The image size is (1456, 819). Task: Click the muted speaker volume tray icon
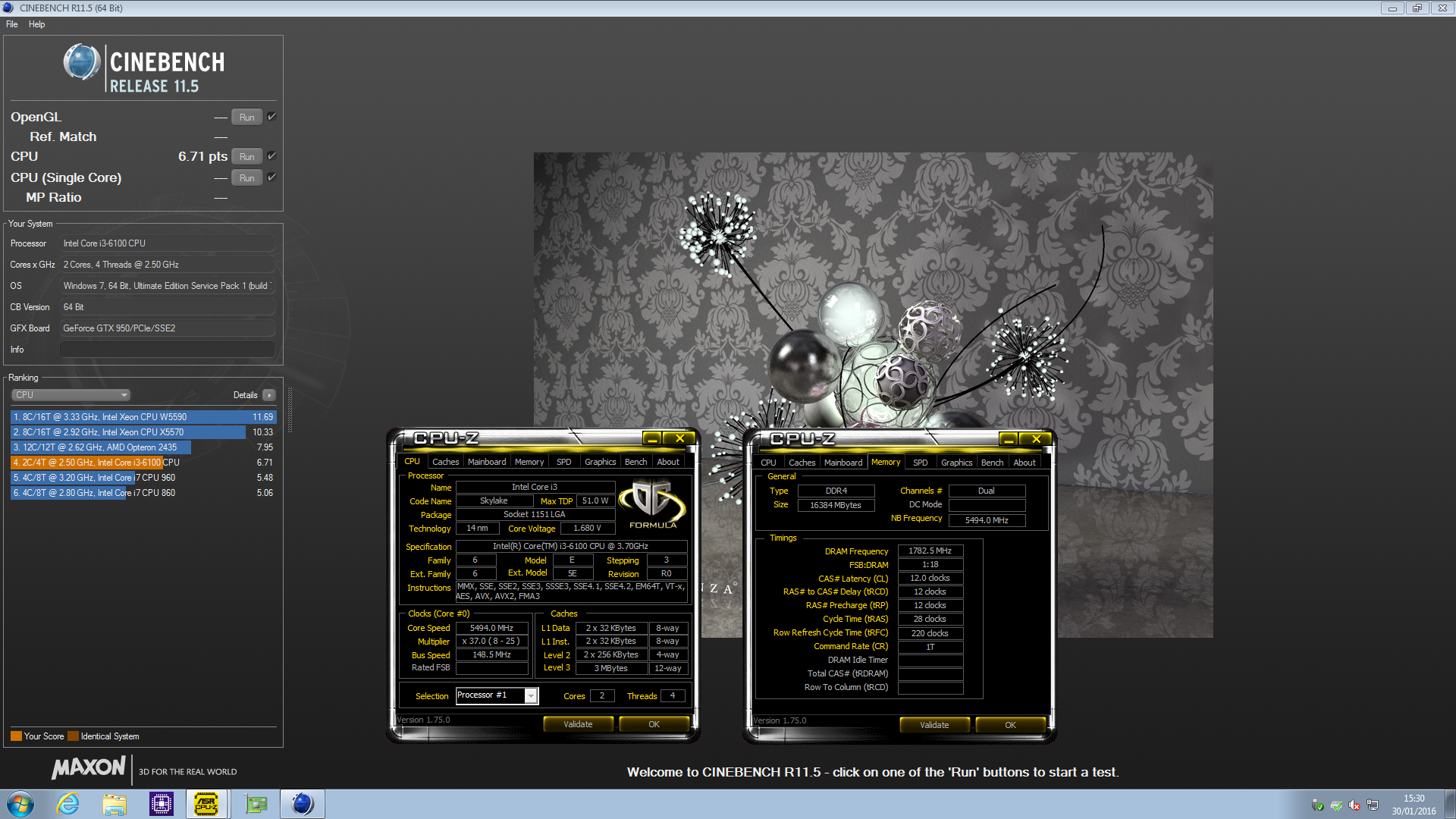1354,805
